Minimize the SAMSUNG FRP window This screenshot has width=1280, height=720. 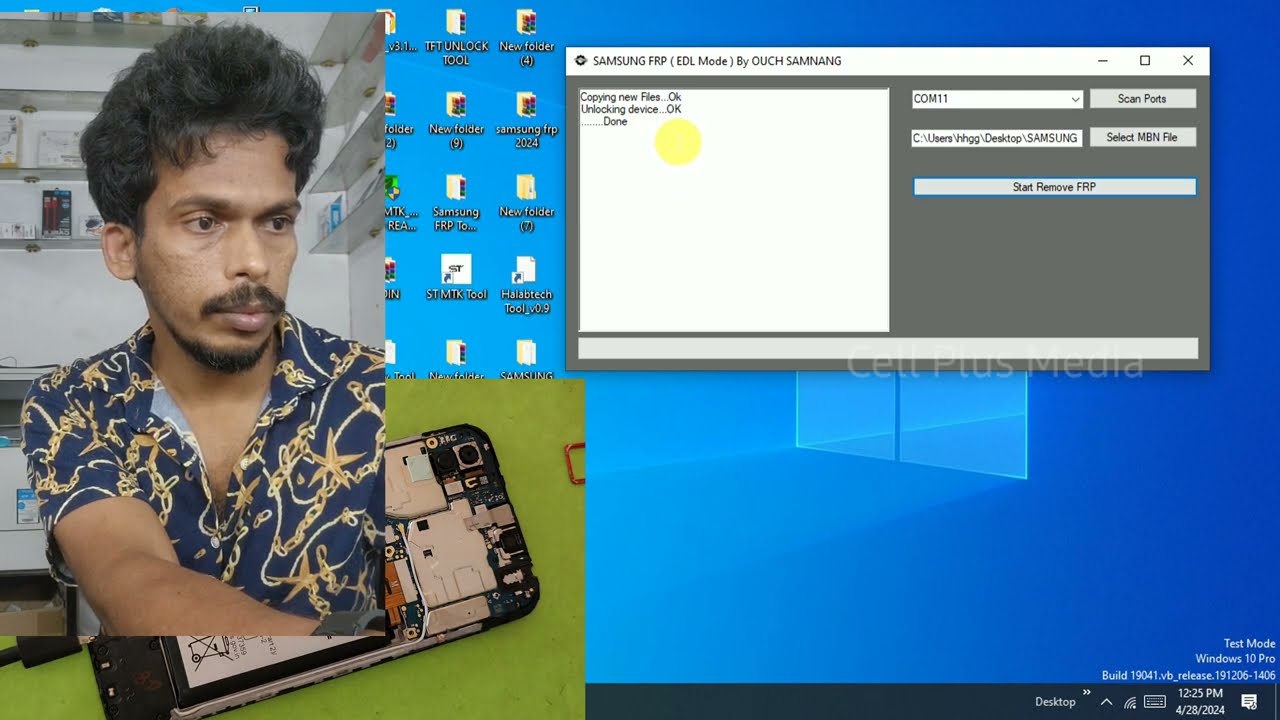pos(1102,61)
